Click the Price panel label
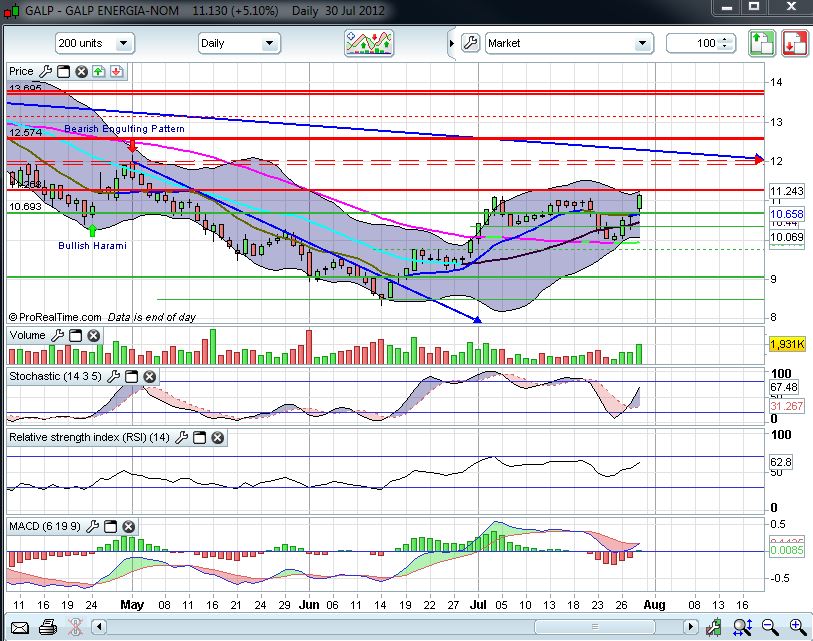 tap(21, 72)
